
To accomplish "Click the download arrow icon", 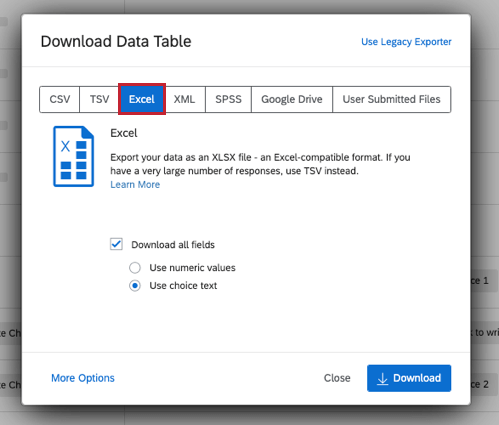I will click(x=382, y=379).
